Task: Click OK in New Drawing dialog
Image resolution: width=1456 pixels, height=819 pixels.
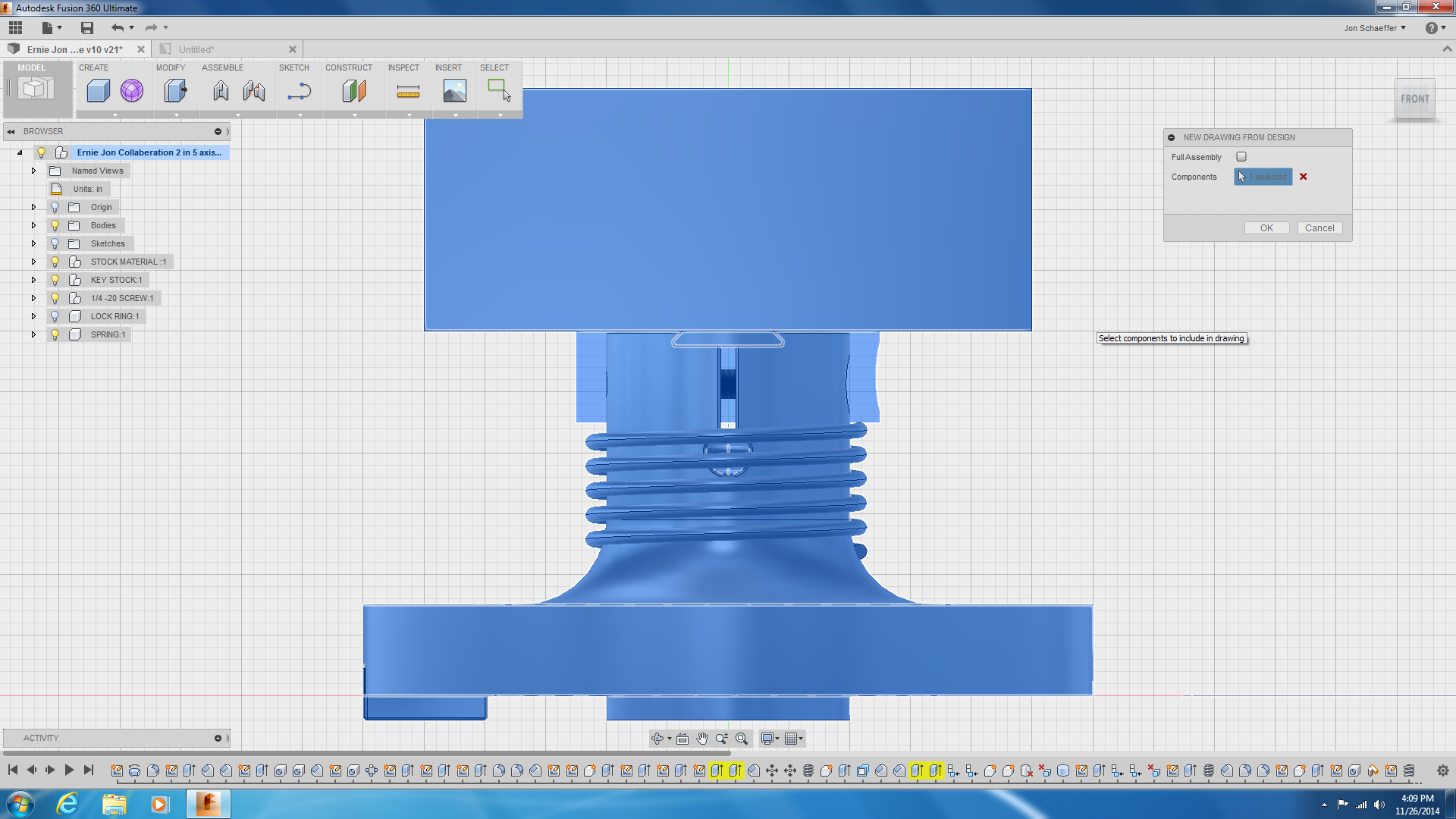Action: point(1266,228)
